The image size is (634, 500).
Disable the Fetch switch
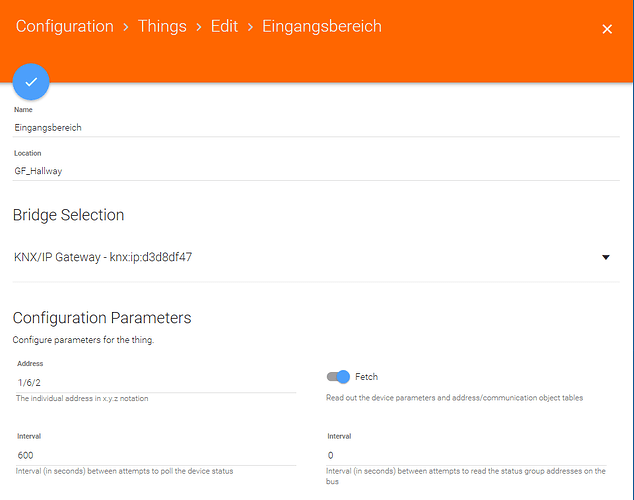tap(338, 377)
